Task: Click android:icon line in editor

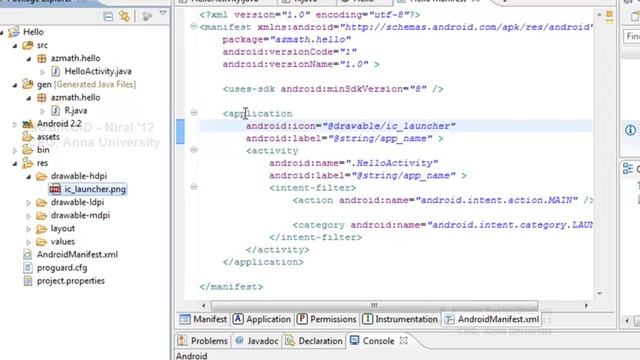Action: [x=350, y=126]
